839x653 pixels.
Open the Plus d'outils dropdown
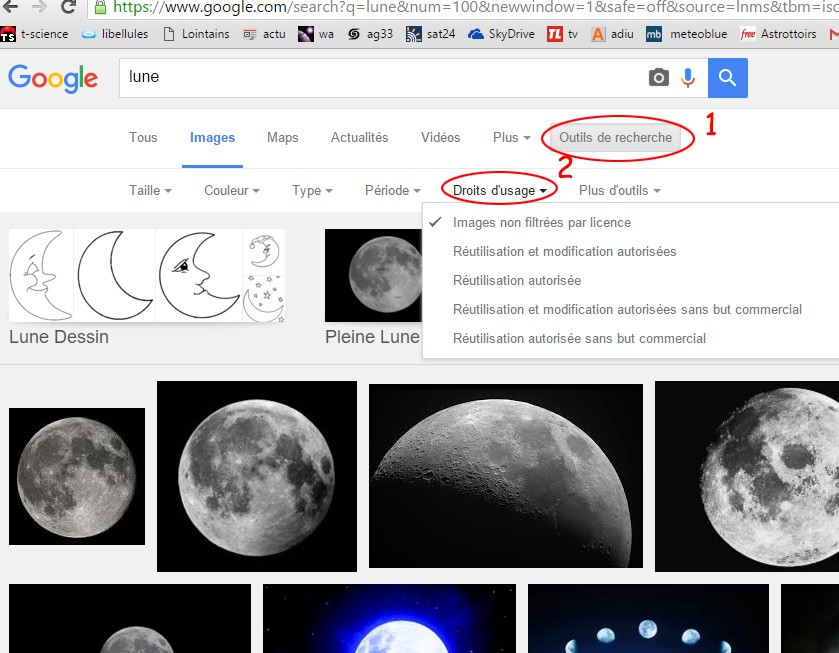tap(620, 191)
